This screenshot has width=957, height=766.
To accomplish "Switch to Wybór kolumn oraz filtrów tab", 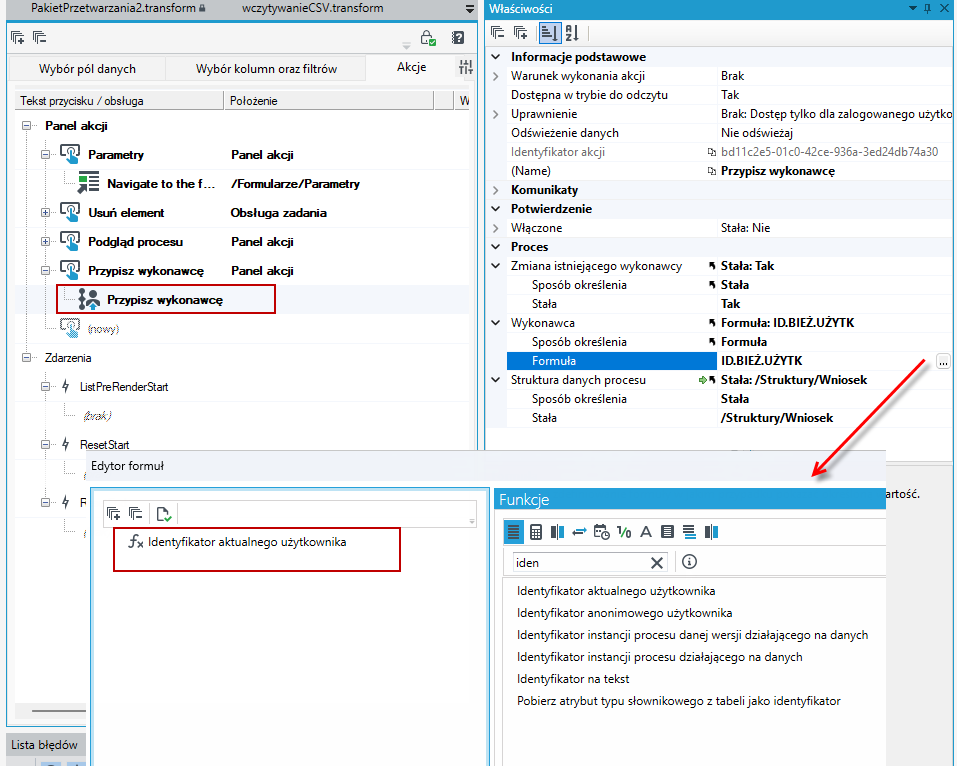I will pos(266,68).
